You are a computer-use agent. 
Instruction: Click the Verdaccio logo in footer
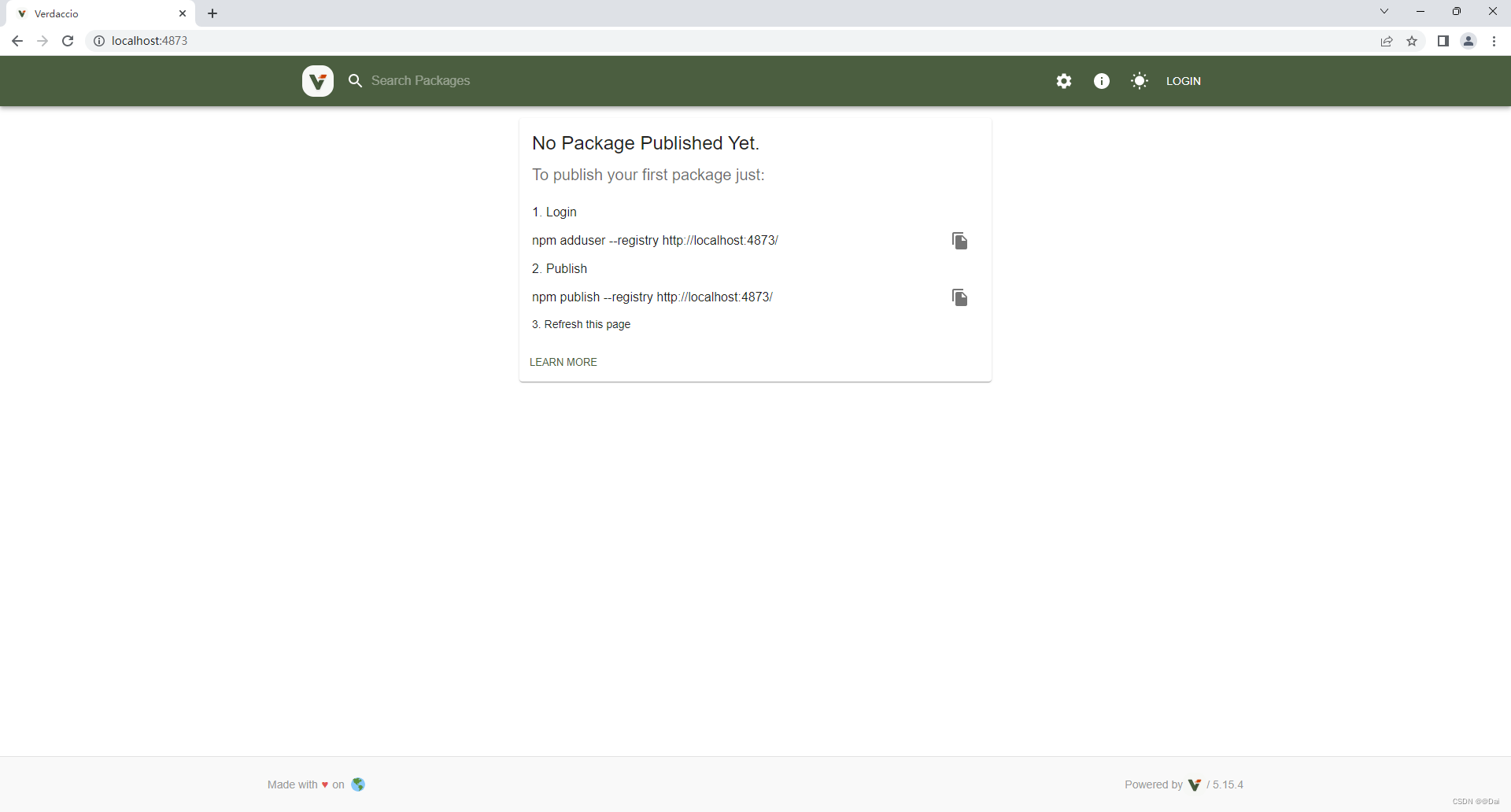click(1195, 784)
